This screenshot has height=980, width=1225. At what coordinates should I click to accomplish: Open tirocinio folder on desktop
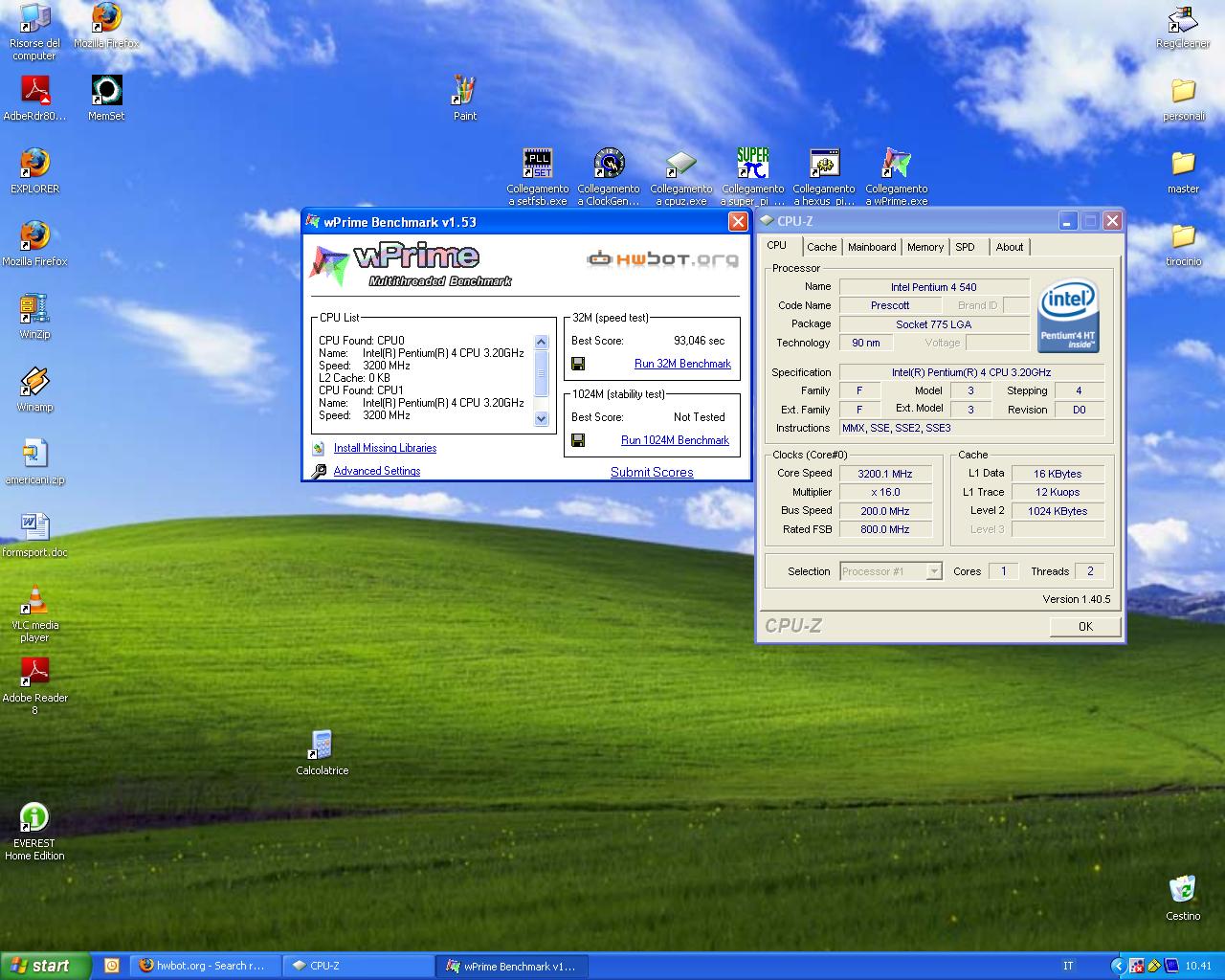click(1183, 244)
